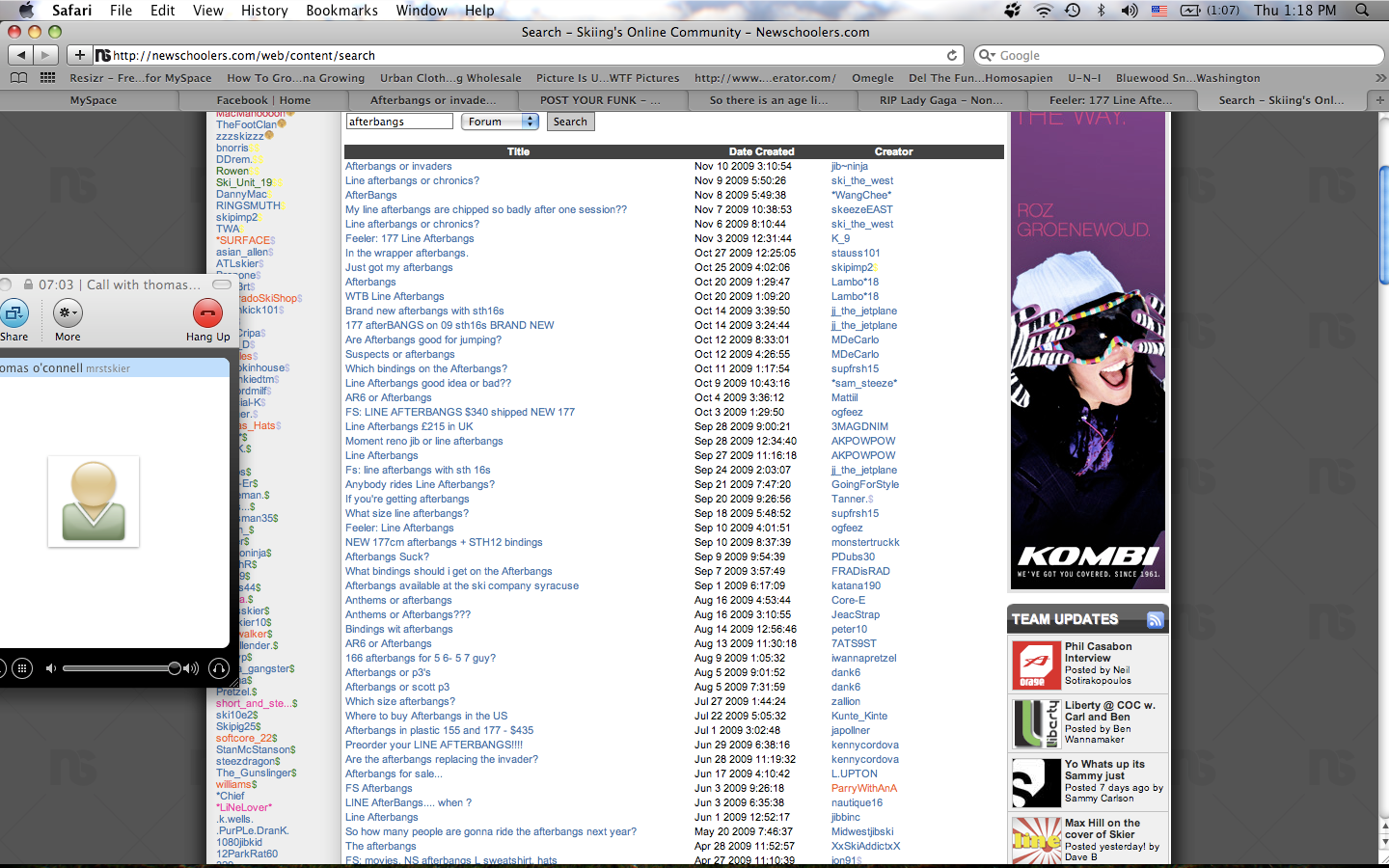1389x868 pixels.
Task: Show all bookmarks via book icon
Action: (x=18, y=78)
